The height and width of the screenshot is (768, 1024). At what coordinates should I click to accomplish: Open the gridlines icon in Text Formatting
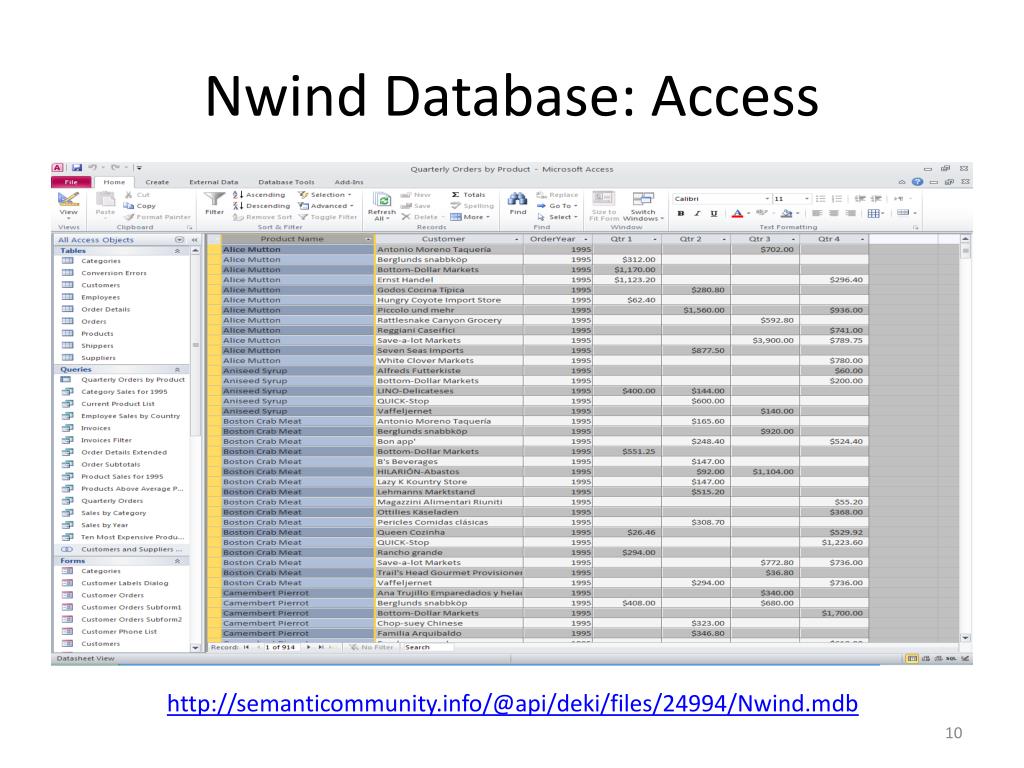click(x=873, y=214)
